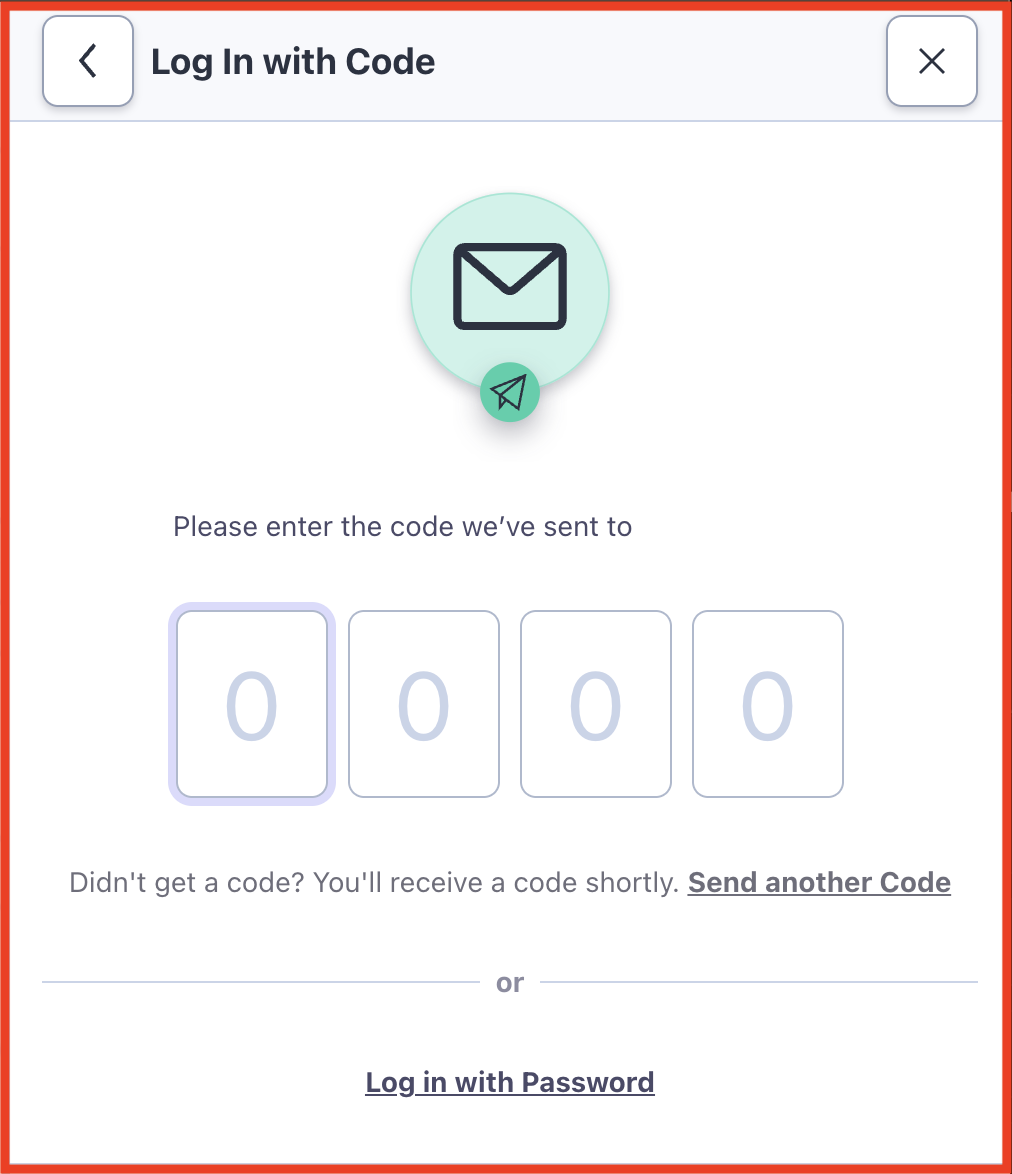The width and height of the screenshot is (1012, 1174).
Task: Focus the first code digit box
Action: 252,704
